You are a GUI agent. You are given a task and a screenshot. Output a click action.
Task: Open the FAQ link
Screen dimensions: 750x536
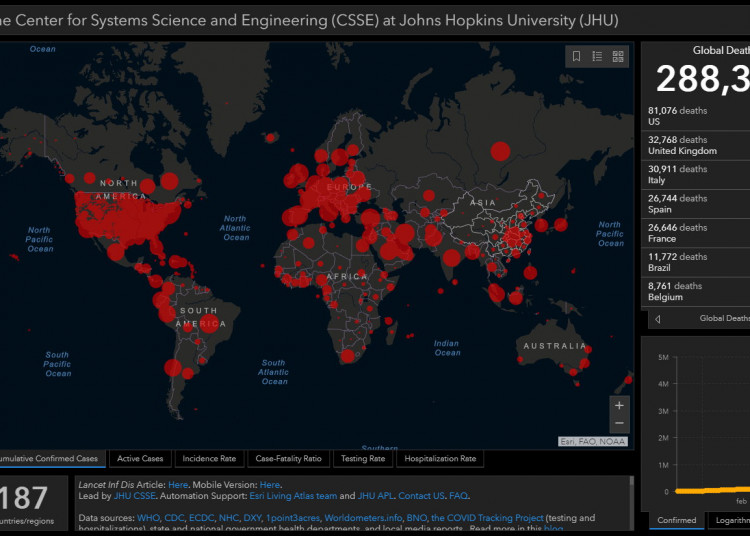coord(458,496)
